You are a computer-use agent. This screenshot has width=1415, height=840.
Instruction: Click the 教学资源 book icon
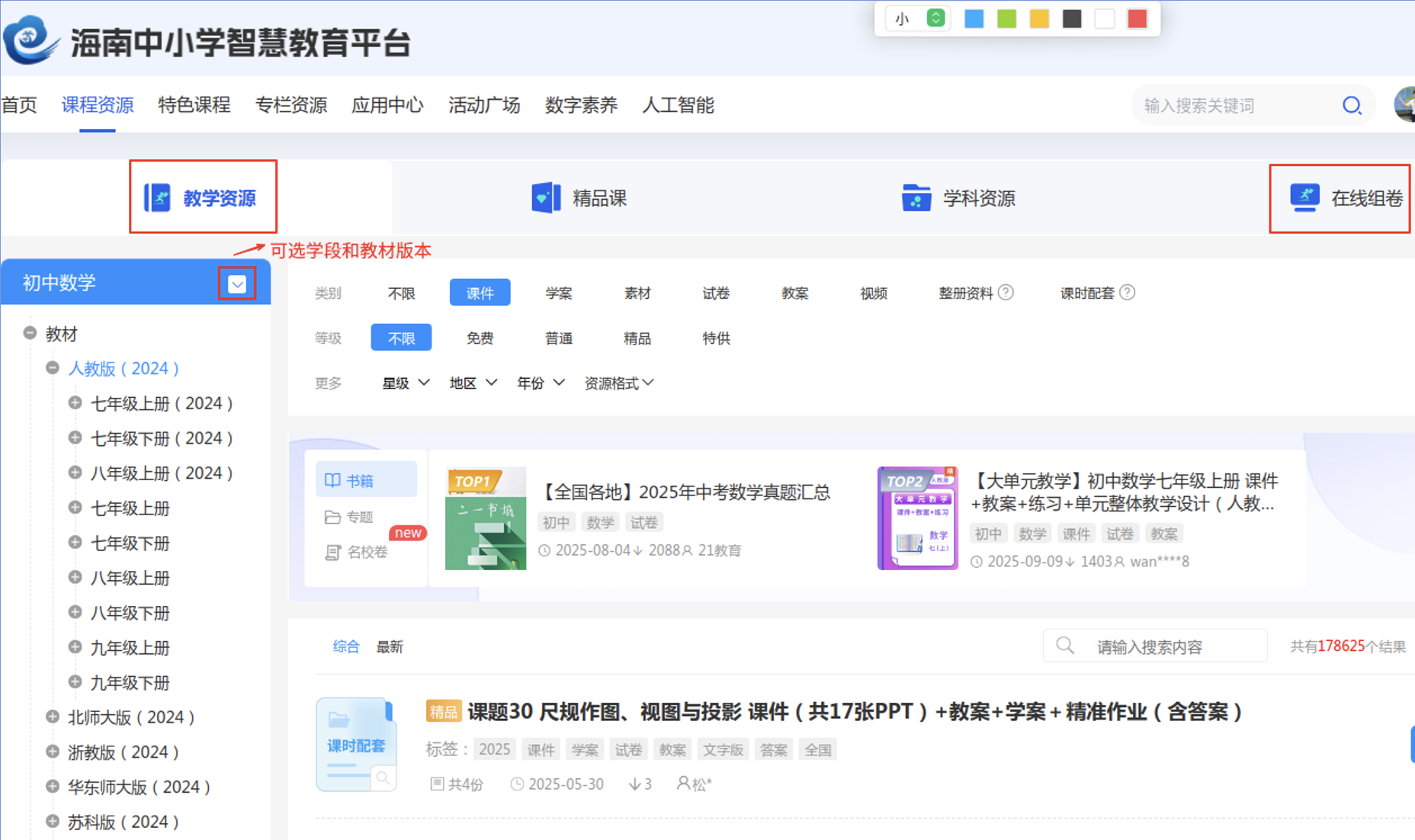coord(158,198)
